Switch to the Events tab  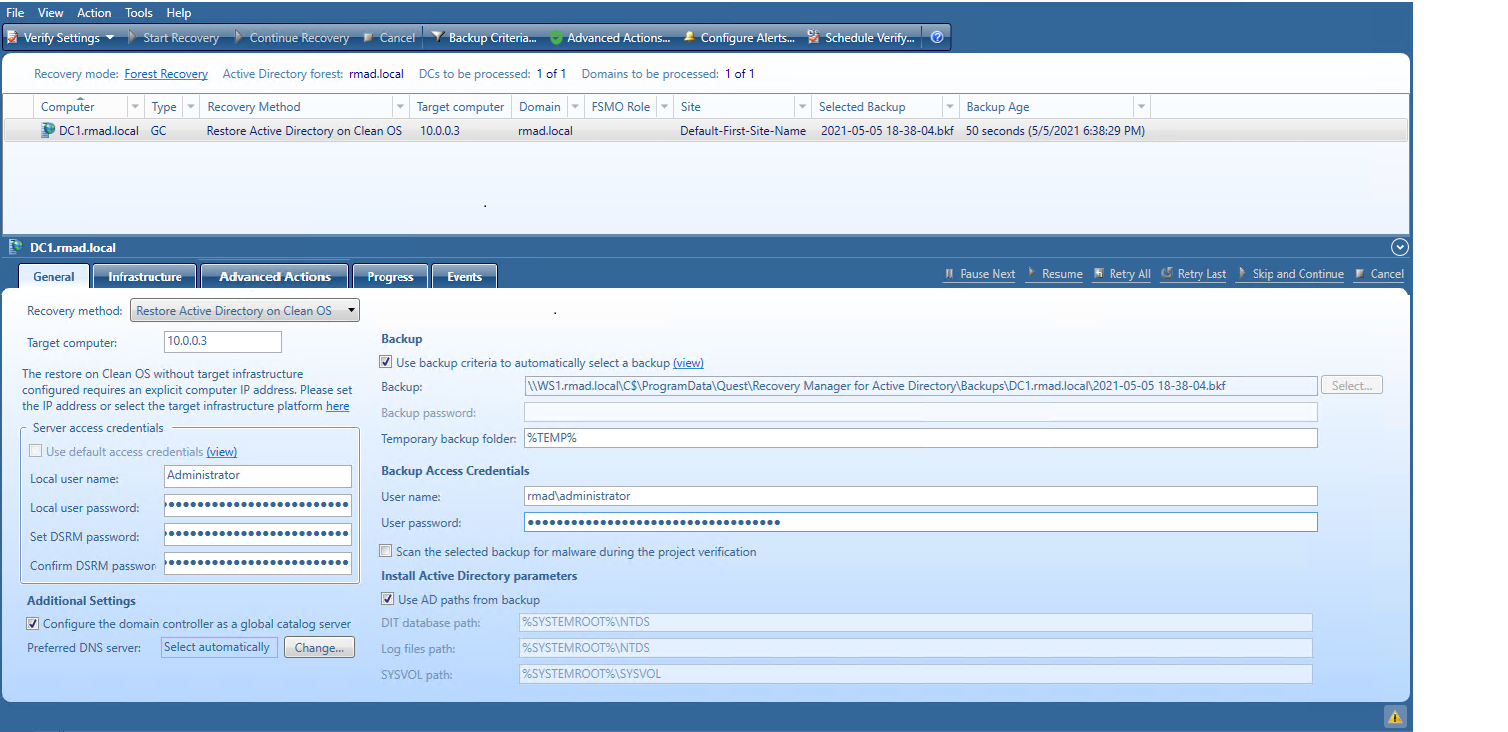pos(464,276)
